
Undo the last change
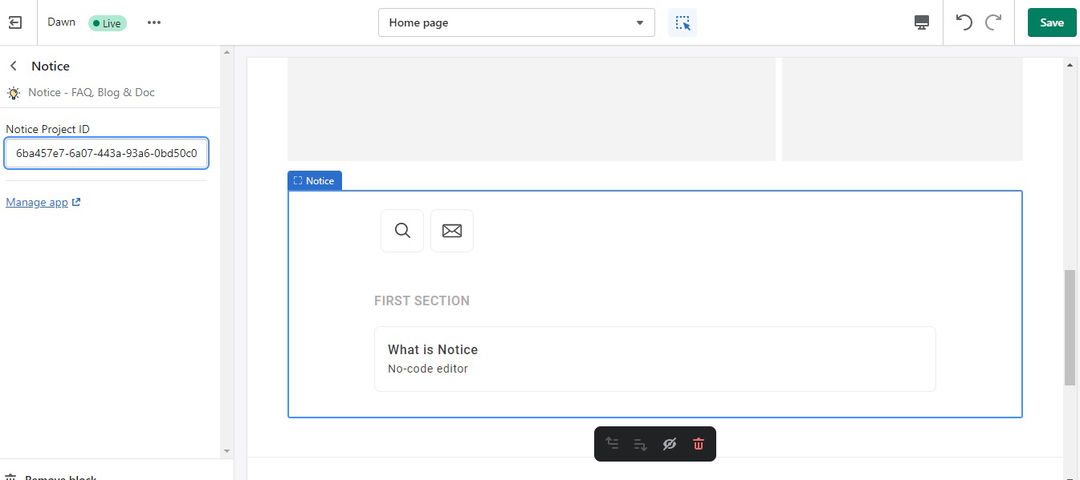(964, 23)
